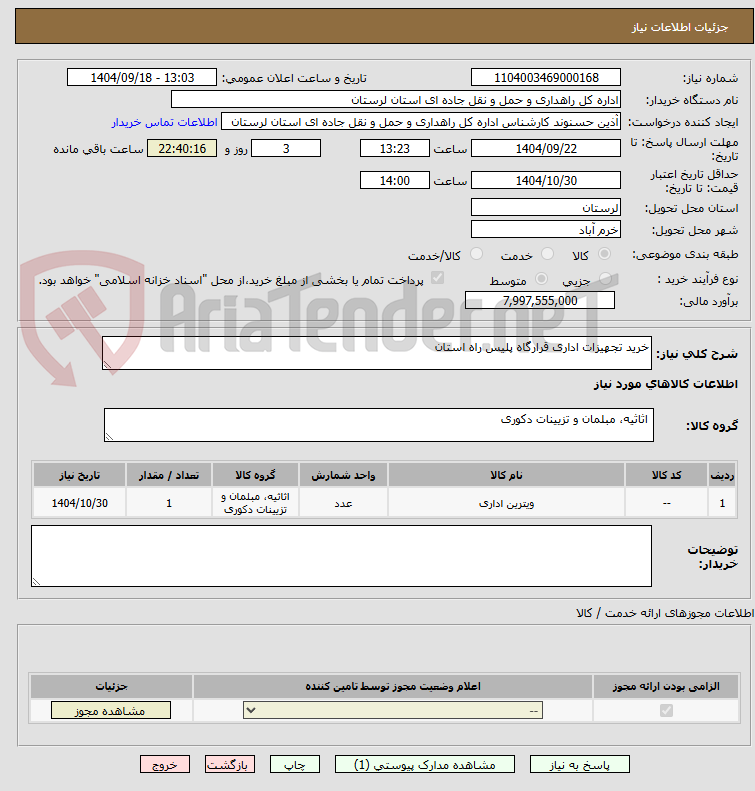
Task: Select the کالا/خدمت radio button
Action: 476,254
